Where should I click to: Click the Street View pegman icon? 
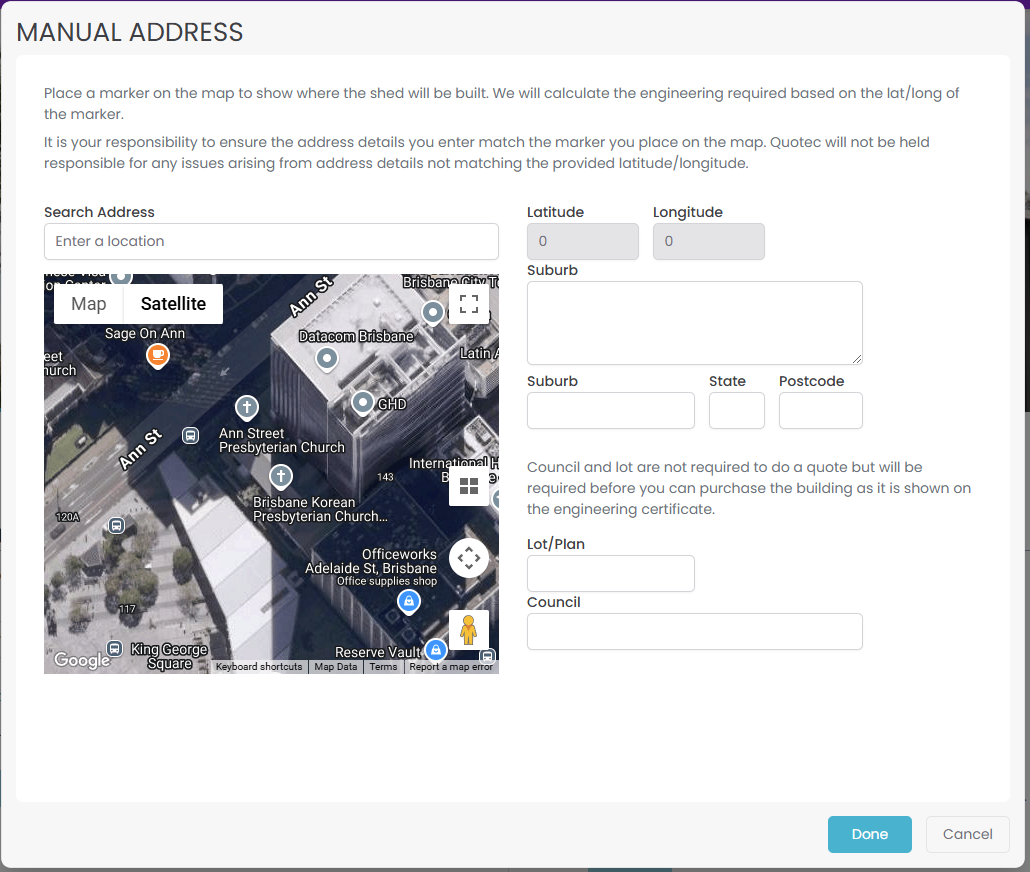point(468,630)
